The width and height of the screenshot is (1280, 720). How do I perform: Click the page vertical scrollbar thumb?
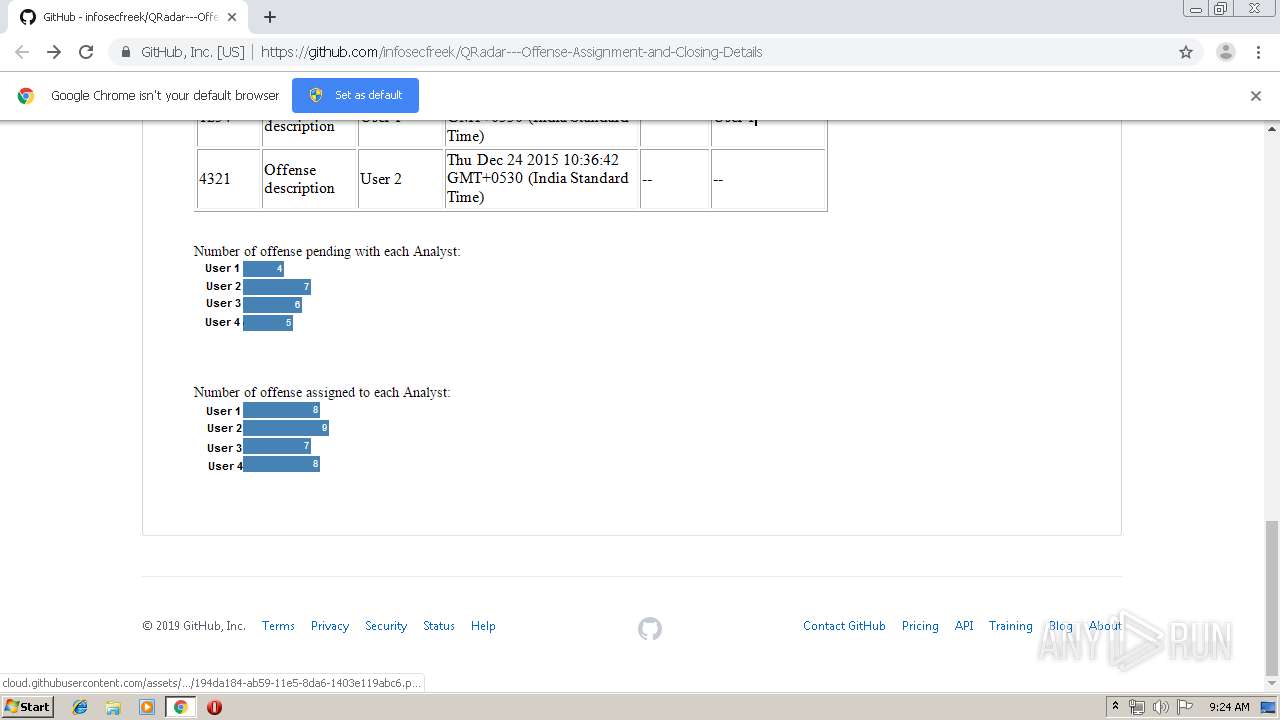point(1272,598)
